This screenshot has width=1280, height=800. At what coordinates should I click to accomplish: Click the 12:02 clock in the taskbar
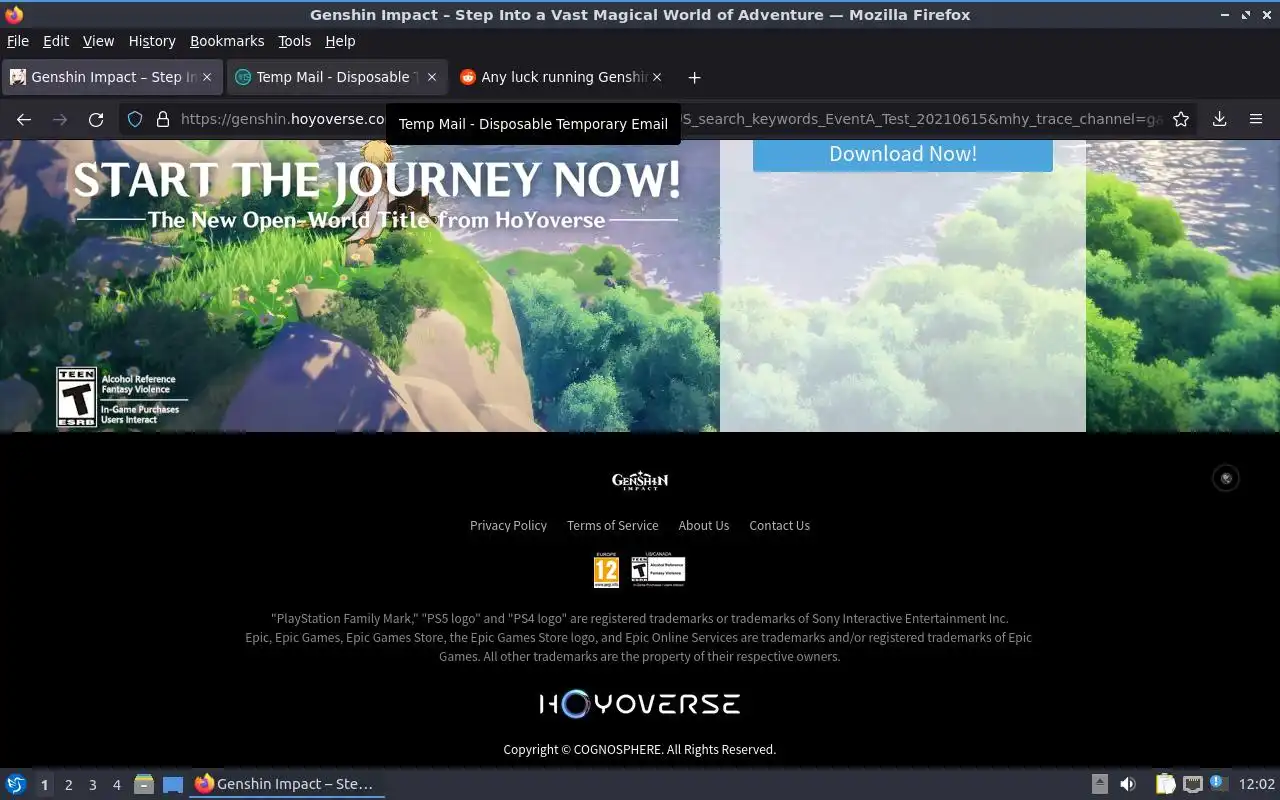1257,784
